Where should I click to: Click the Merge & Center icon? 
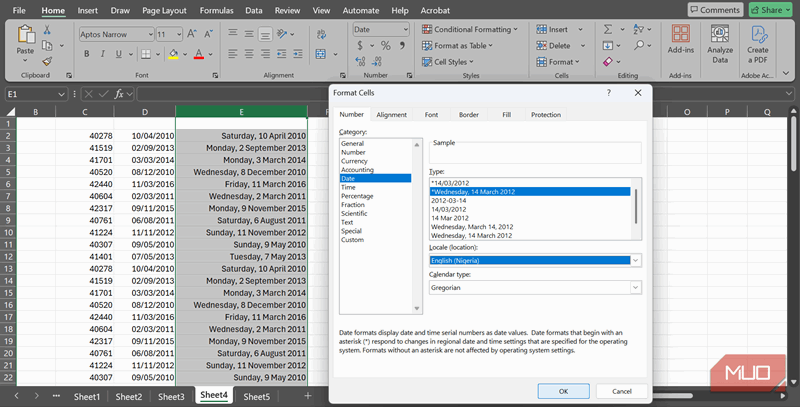coord(321,54)
